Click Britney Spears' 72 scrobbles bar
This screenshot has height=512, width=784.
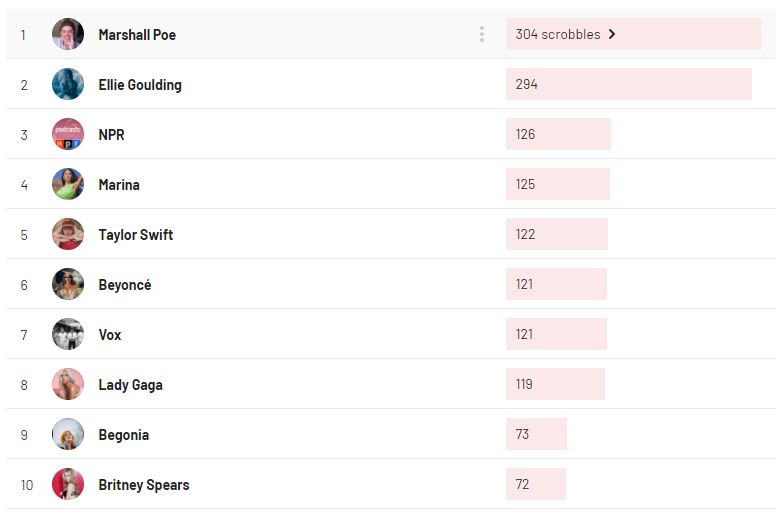click(536, 484)
